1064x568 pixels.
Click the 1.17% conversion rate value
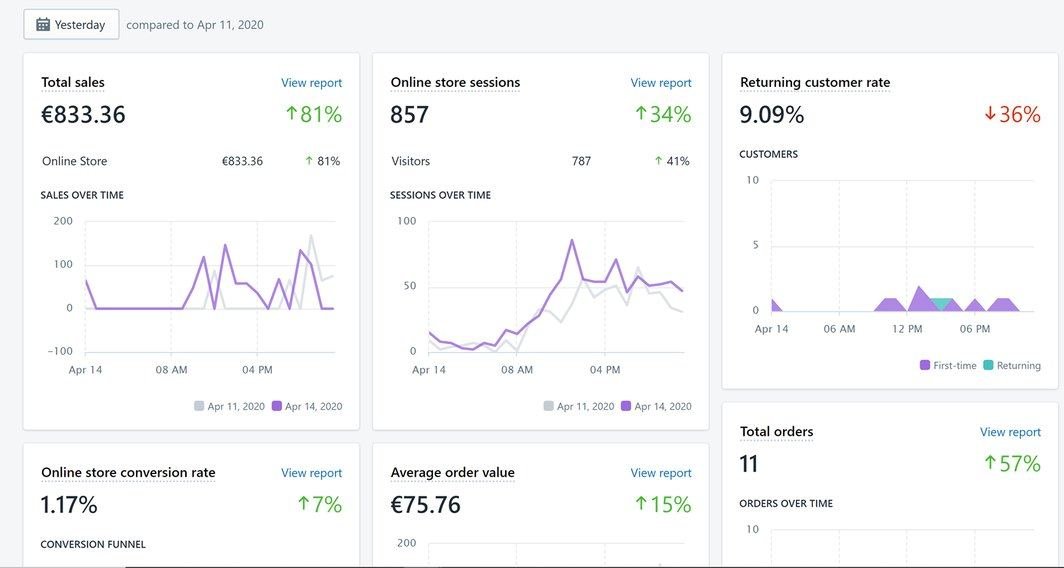pyautogui.click(x=69, y=505)
